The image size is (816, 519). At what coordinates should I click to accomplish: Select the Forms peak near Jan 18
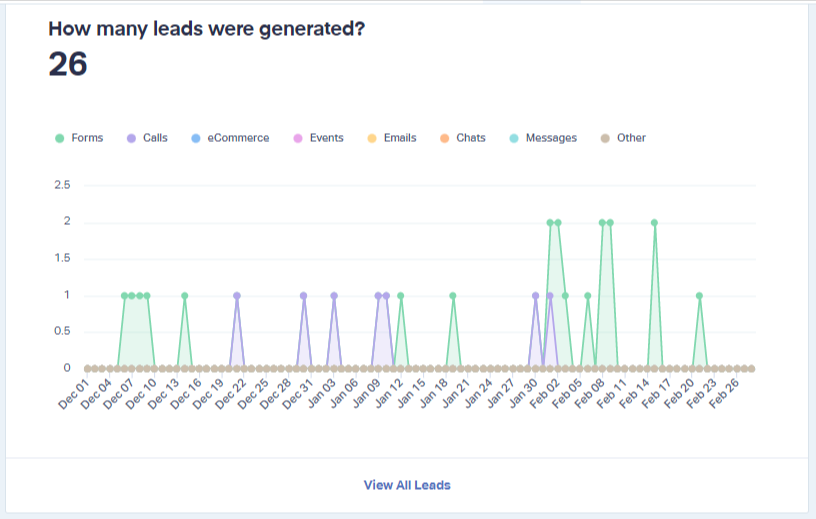pos(453,295)
